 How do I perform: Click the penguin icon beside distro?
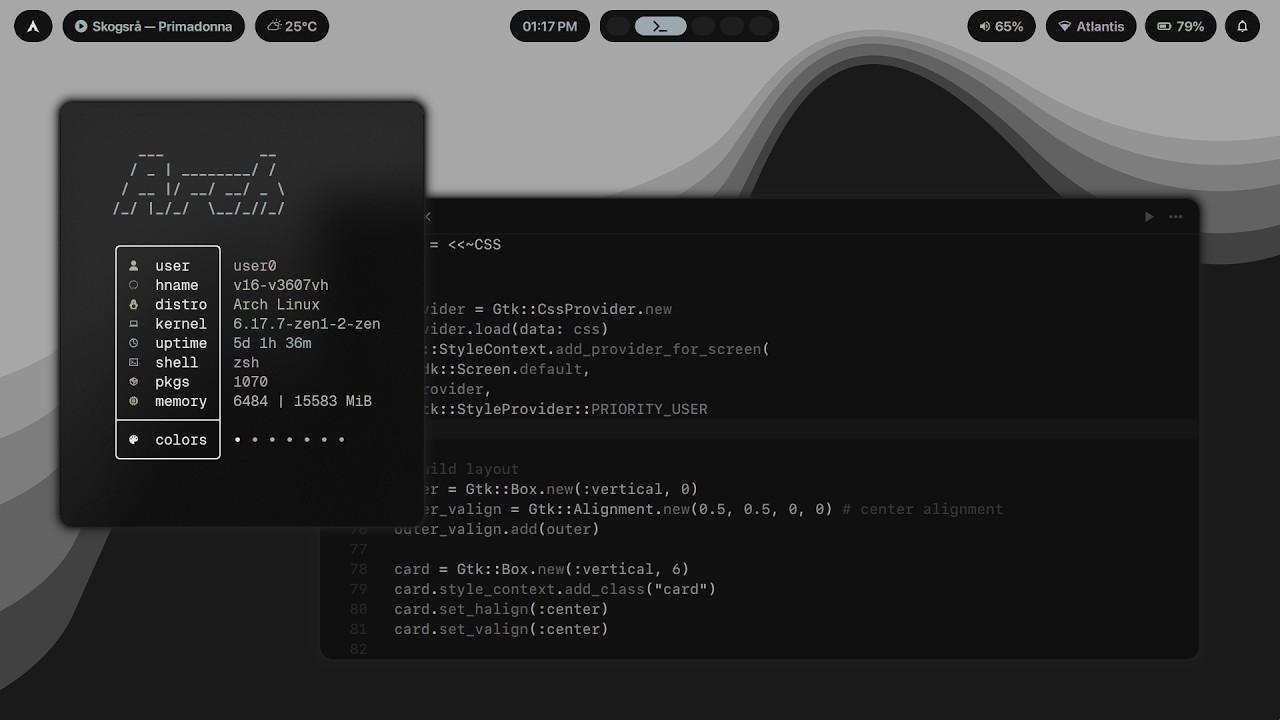[x=133, y=304]
